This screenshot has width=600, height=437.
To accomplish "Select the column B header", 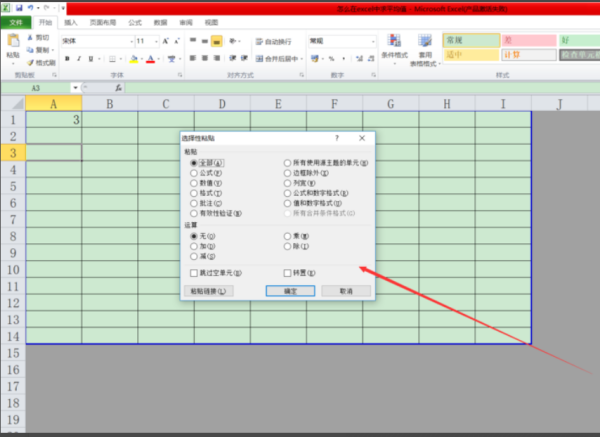I will pyautogui.click(x=110, y=104).
